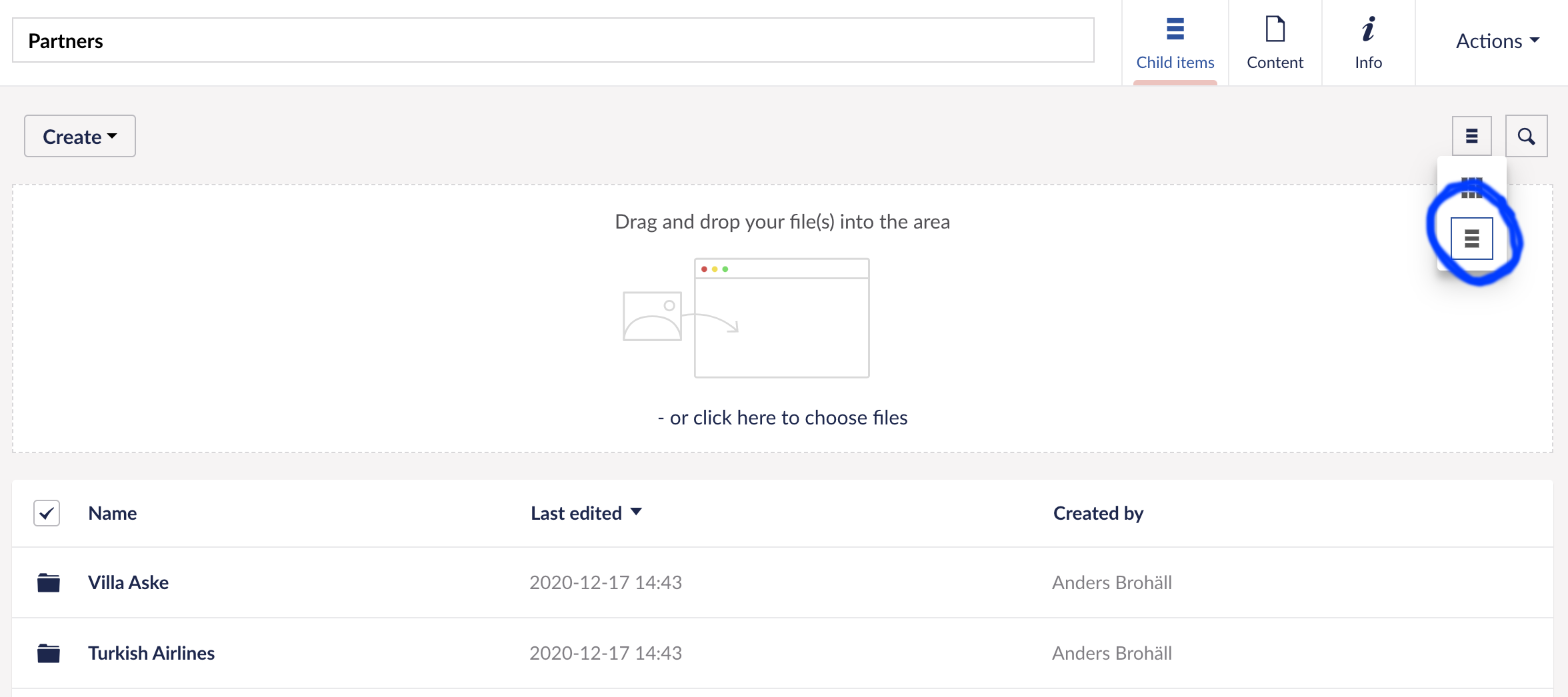Select the Villa Aske folder icon
Image resolution: width=1568 pixels, height=697 pixels.
pos(49,582)
